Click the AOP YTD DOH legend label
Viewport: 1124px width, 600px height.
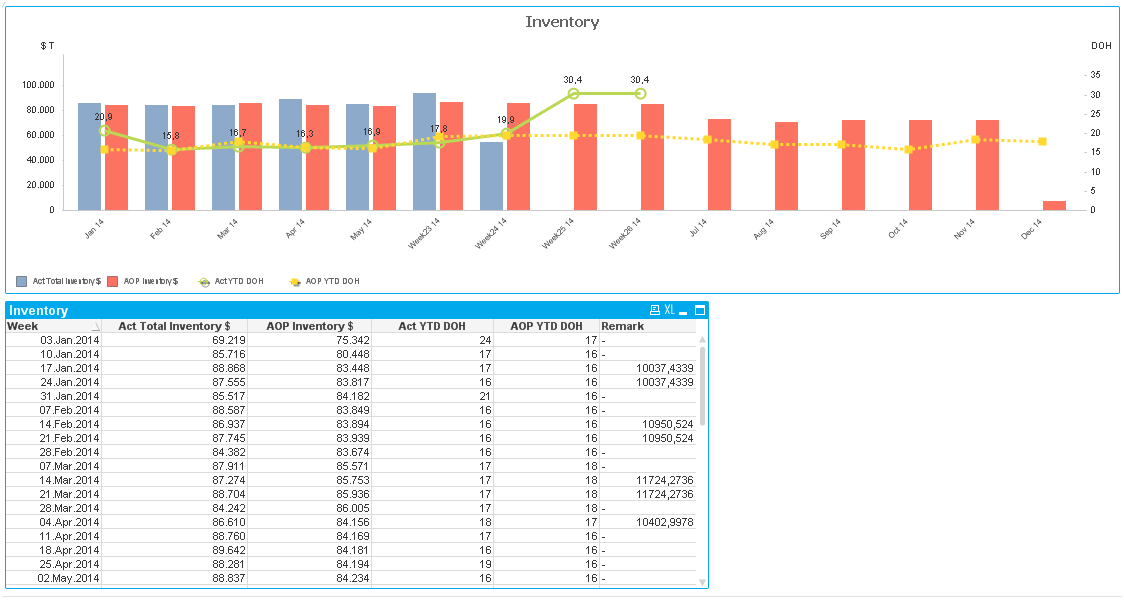333,281
